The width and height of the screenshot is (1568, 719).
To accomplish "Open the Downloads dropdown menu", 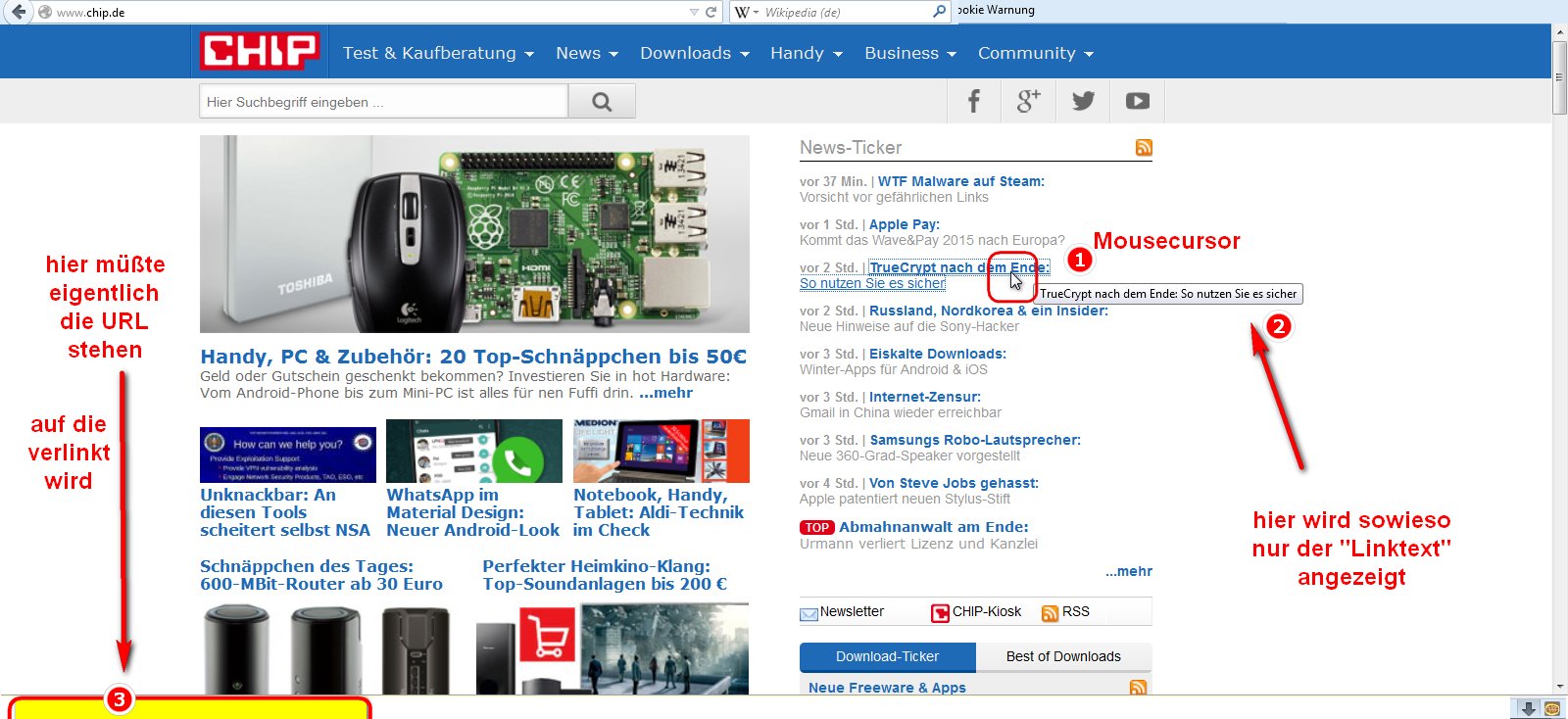I will [694, 53].
